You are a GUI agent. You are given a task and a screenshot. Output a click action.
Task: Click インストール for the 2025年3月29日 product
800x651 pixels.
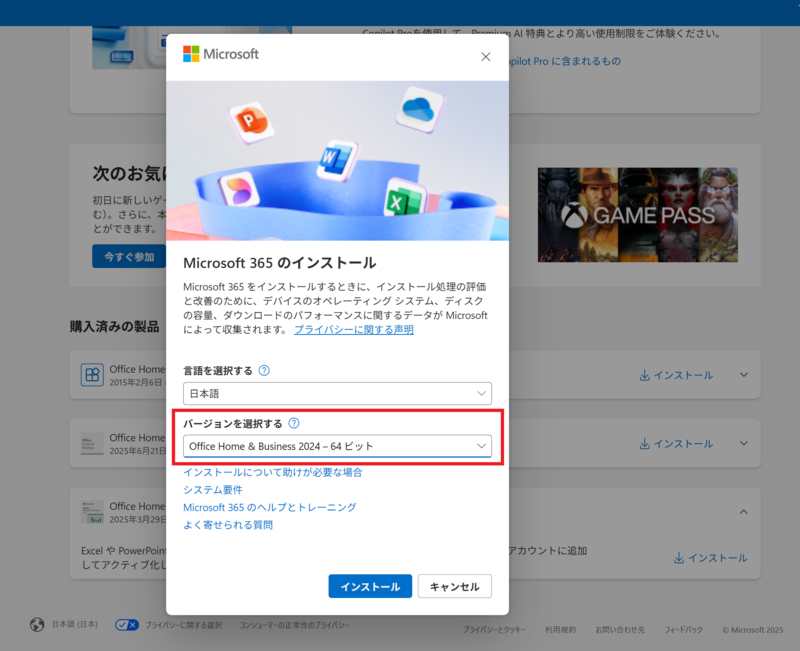click(710, 558)
